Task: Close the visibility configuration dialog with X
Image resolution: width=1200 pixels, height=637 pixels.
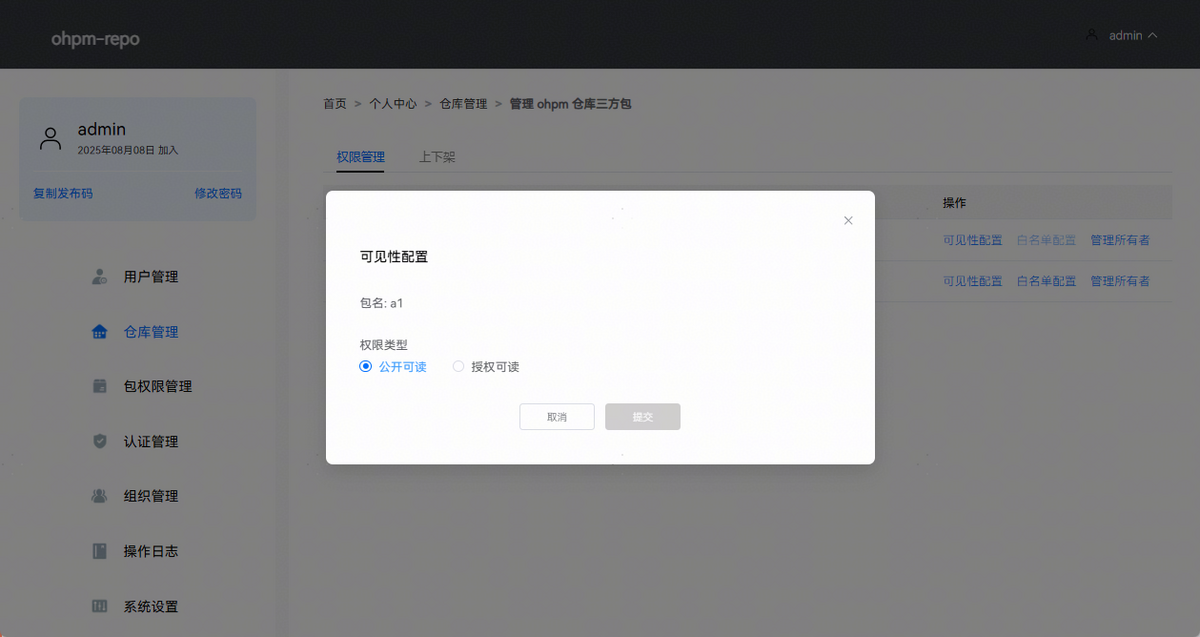Action: 848,221
